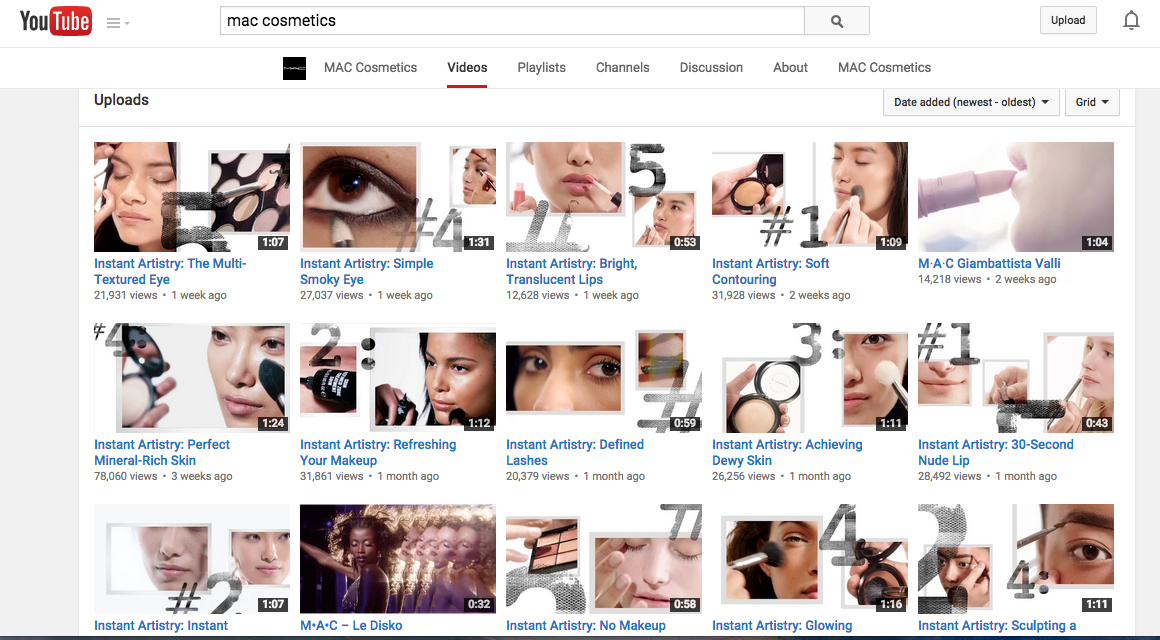Play the Bright, Translucent Lips thumbnail

(604, 197)
